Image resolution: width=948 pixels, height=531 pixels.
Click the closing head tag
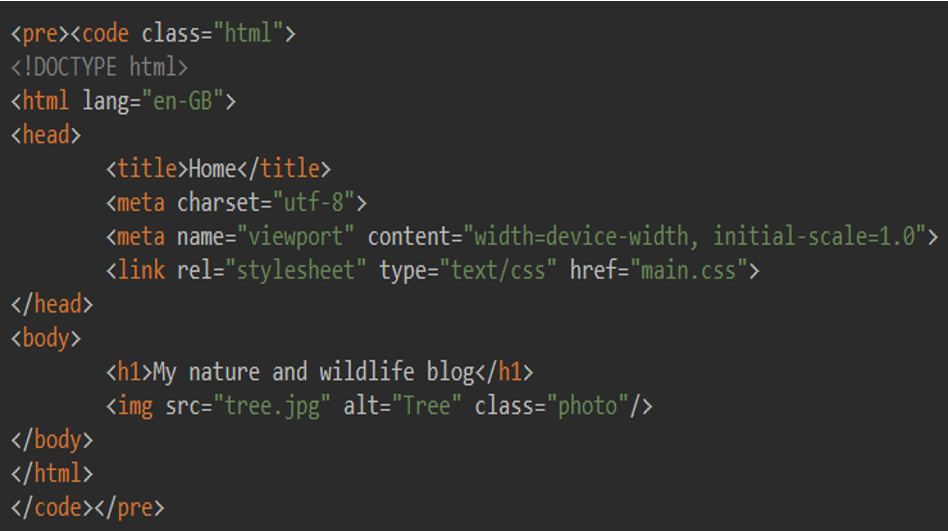(52, 304)
